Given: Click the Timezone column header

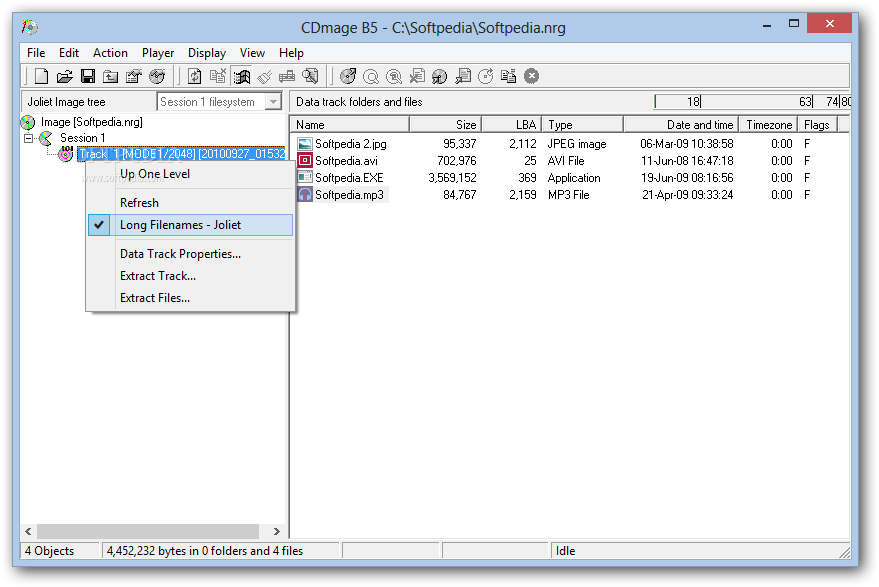Looking at the screenshot, I should pyautogui.click(x=769, y=124).
